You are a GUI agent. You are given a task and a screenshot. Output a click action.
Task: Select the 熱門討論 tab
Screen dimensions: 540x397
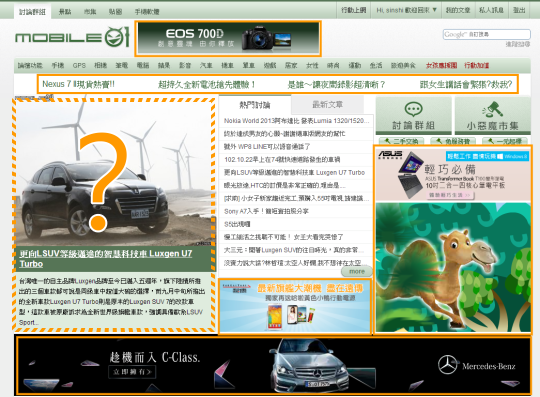(255, 105)
